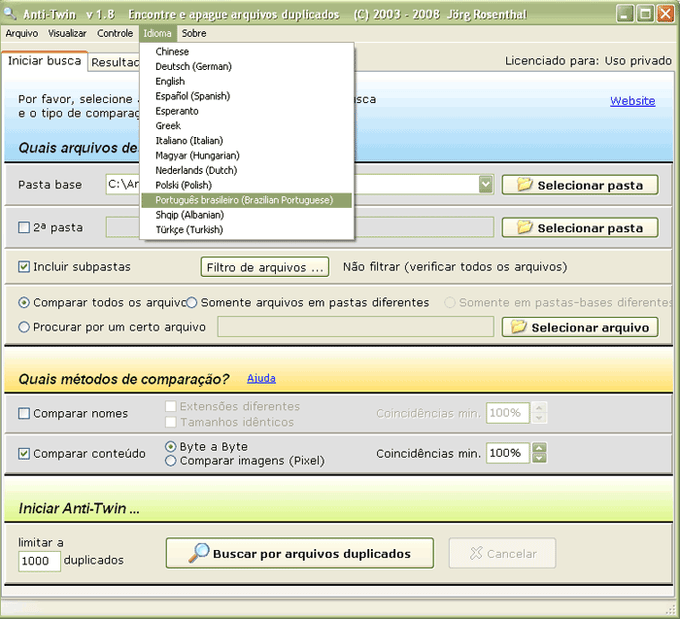Select Somente arquivos em pastas diferentes
The width and height of the screenshot is (680, 619).
click(192, 302)
